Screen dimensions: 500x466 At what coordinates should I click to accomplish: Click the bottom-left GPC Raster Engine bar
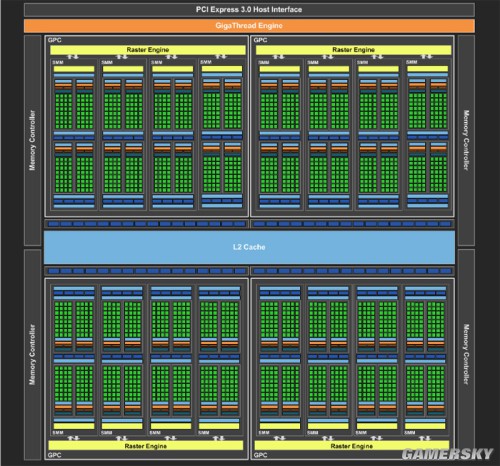point(146,446)
